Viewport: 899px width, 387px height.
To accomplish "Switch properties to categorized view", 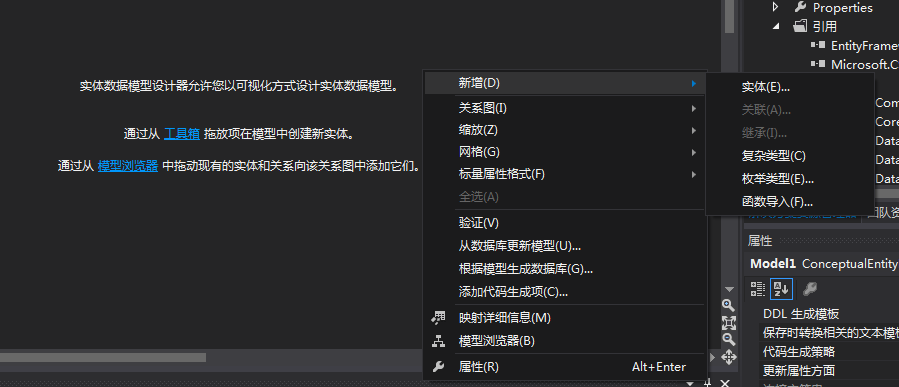I will pos(758,290).
